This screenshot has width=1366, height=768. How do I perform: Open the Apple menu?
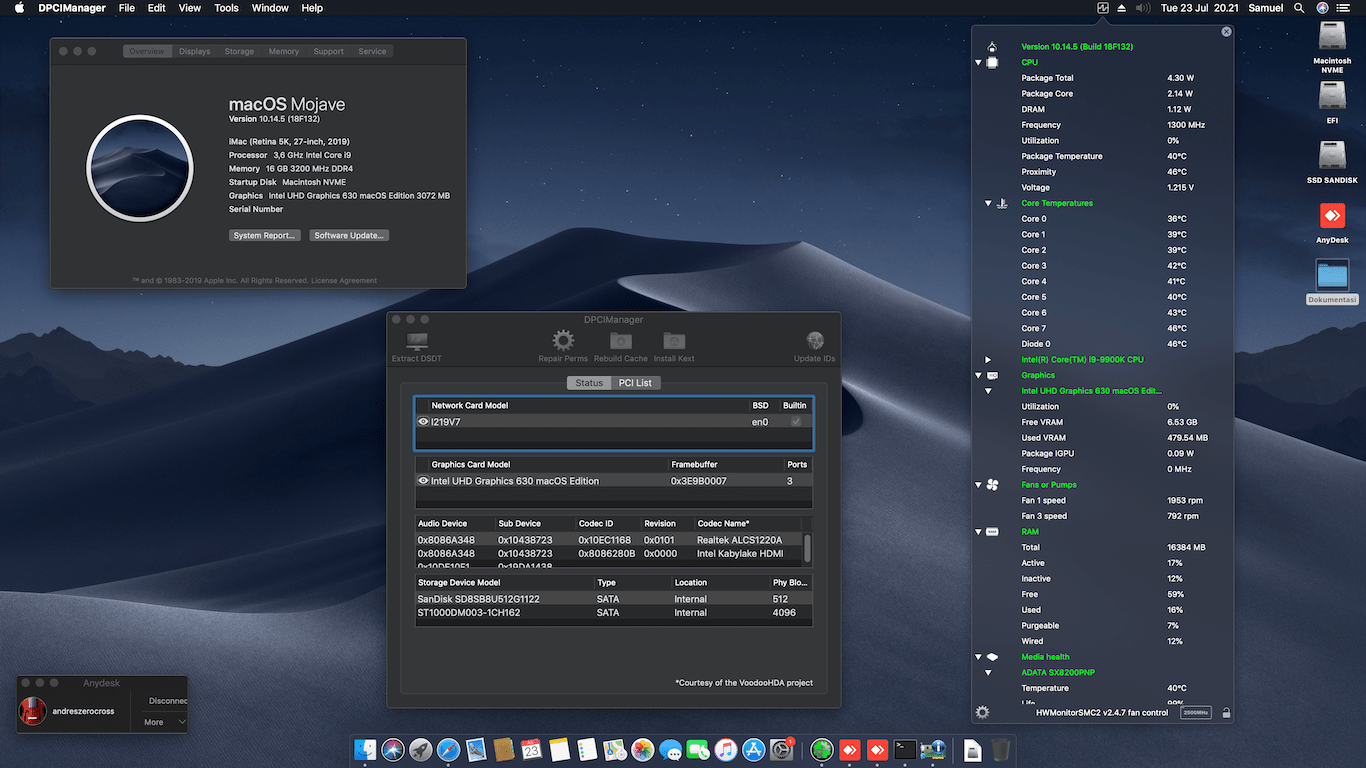(20, 8)
